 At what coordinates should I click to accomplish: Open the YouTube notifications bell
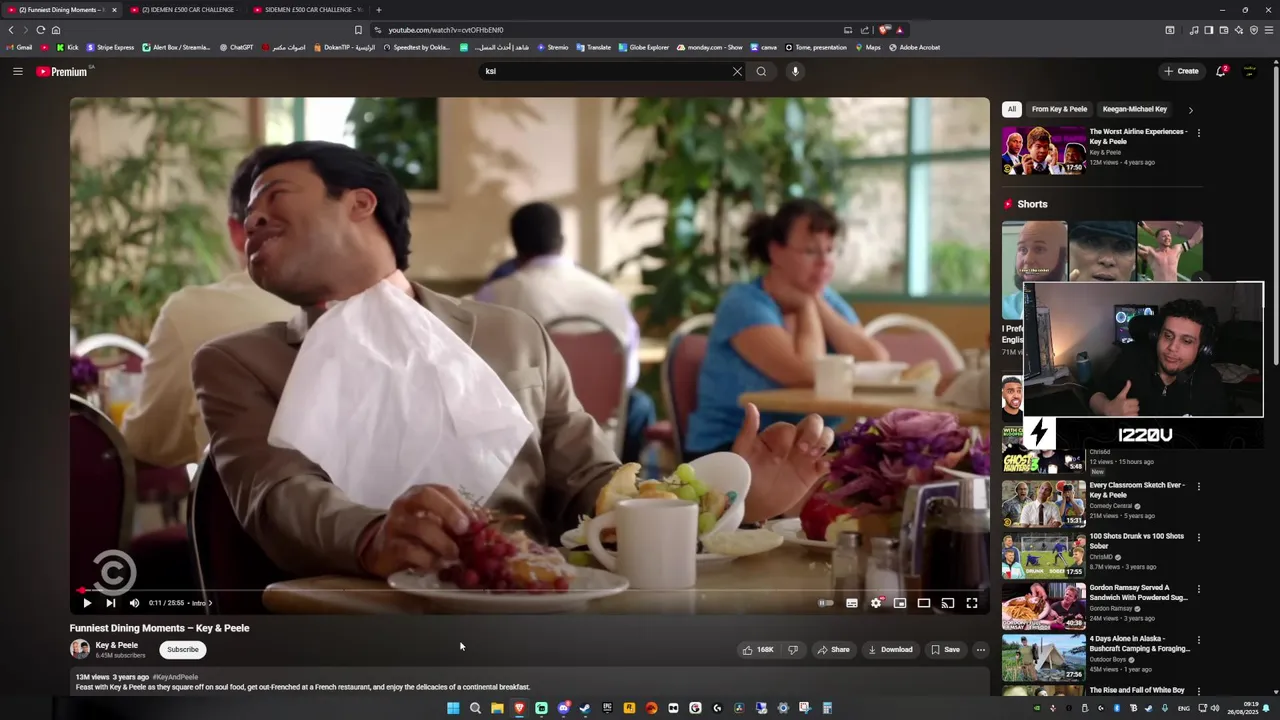pos(1221,71)
